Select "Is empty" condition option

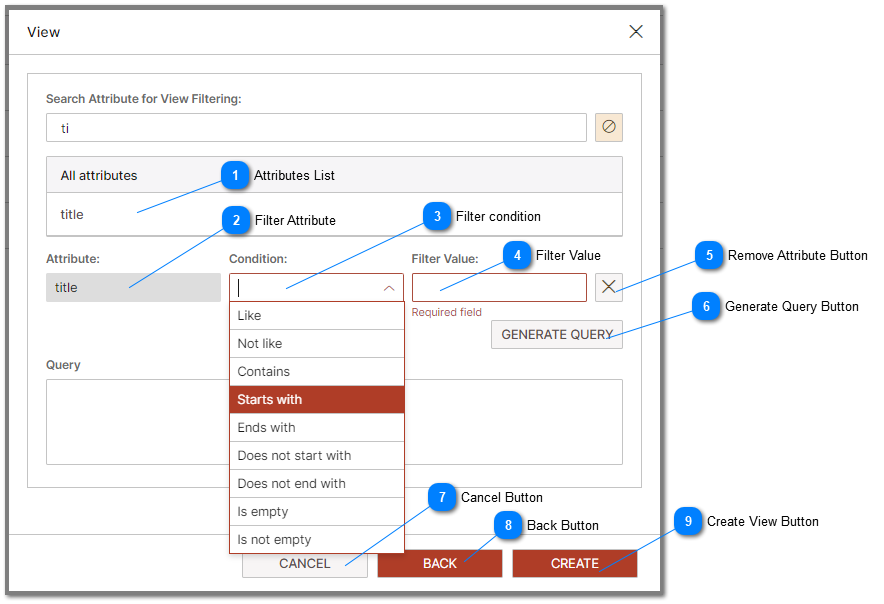(300, 511)
